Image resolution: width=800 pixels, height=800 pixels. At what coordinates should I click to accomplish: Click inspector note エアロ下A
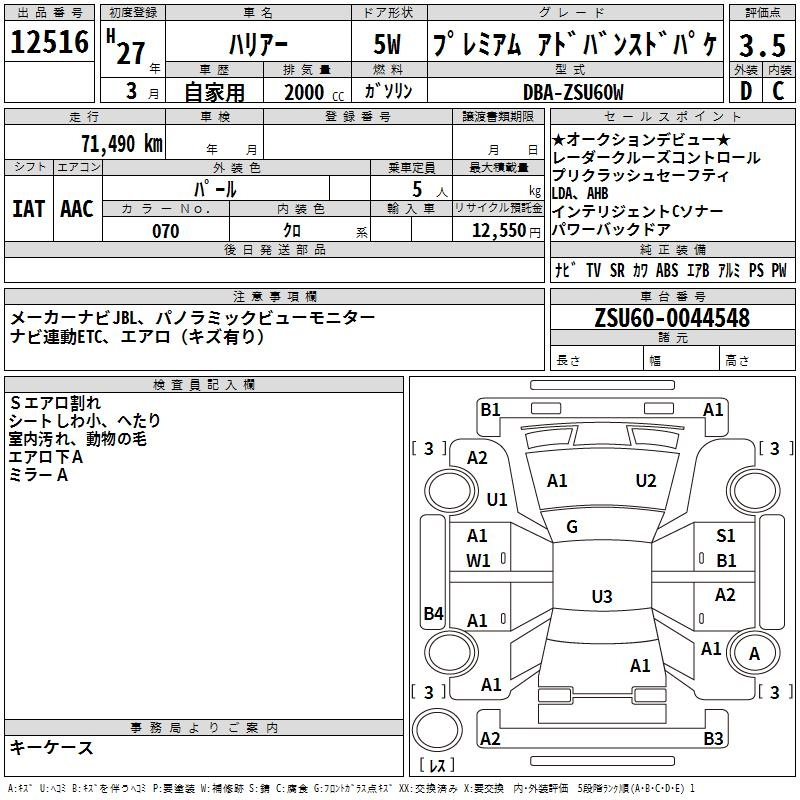46,457
